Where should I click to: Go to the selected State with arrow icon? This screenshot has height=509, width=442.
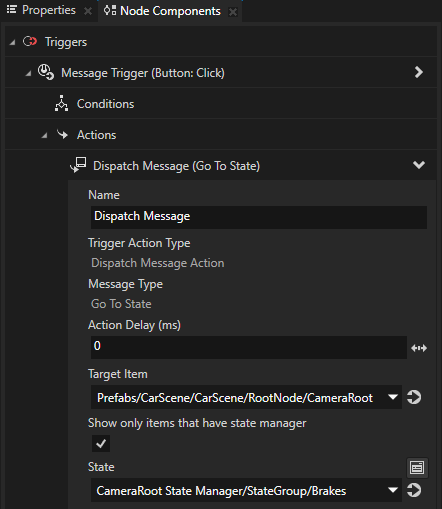(x=414, y=490)
